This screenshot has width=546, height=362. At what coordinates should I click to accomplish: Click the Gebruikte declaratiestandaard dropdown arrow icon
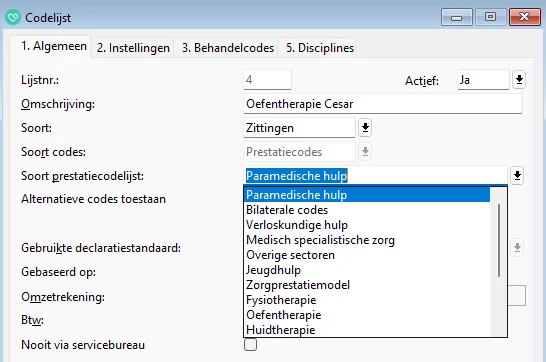[x=517, y=247]
